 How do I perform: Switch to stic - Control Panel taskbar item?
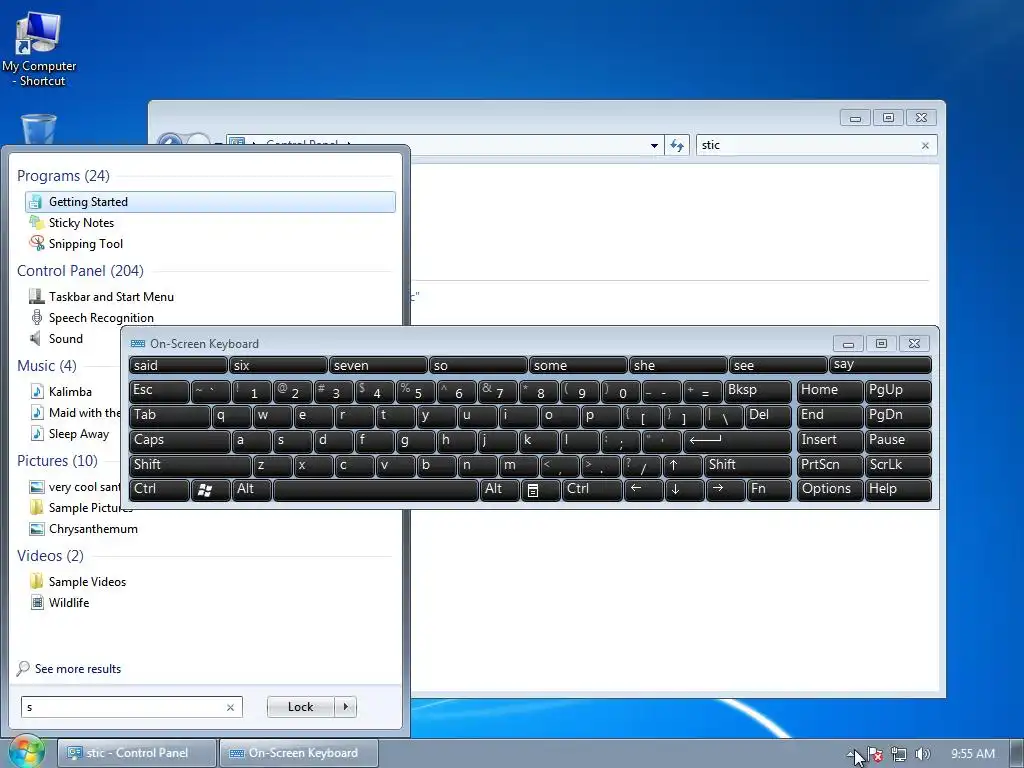click(x=137, y=753)
